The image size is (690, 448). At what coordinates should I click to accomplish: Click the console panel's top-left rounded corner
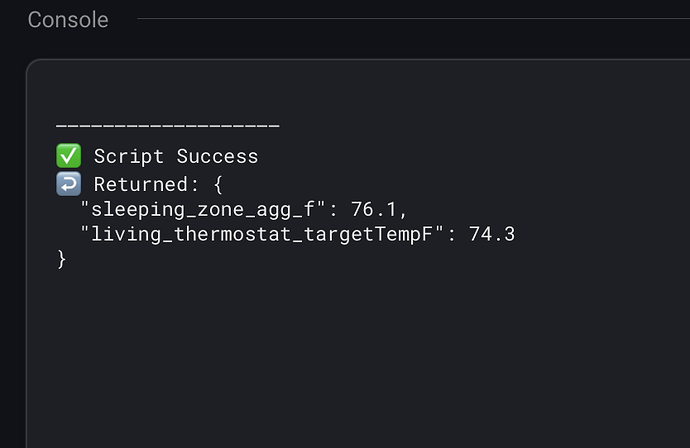(x=34, y=67)
